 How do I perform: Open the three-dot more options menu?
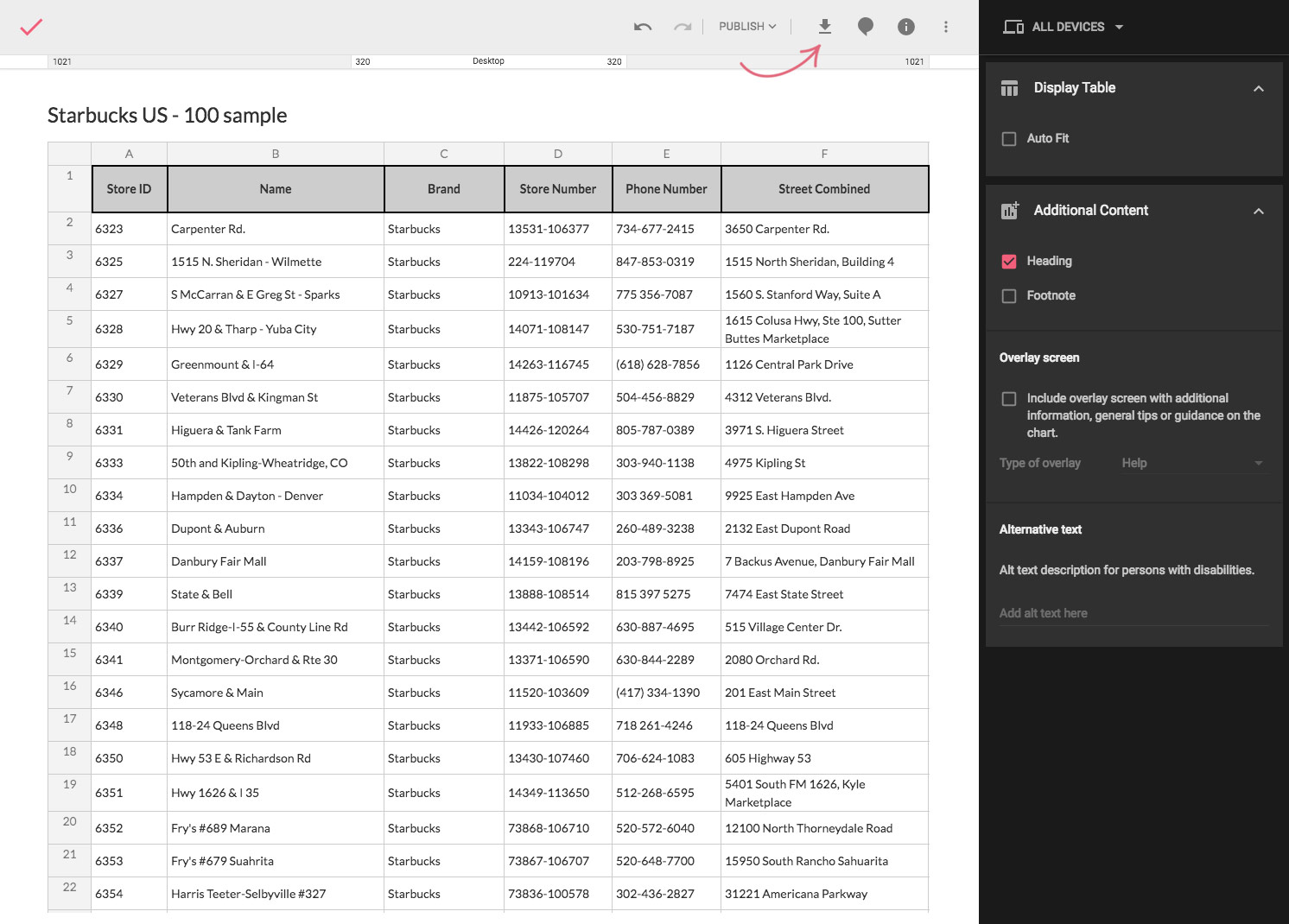(946, 27)
